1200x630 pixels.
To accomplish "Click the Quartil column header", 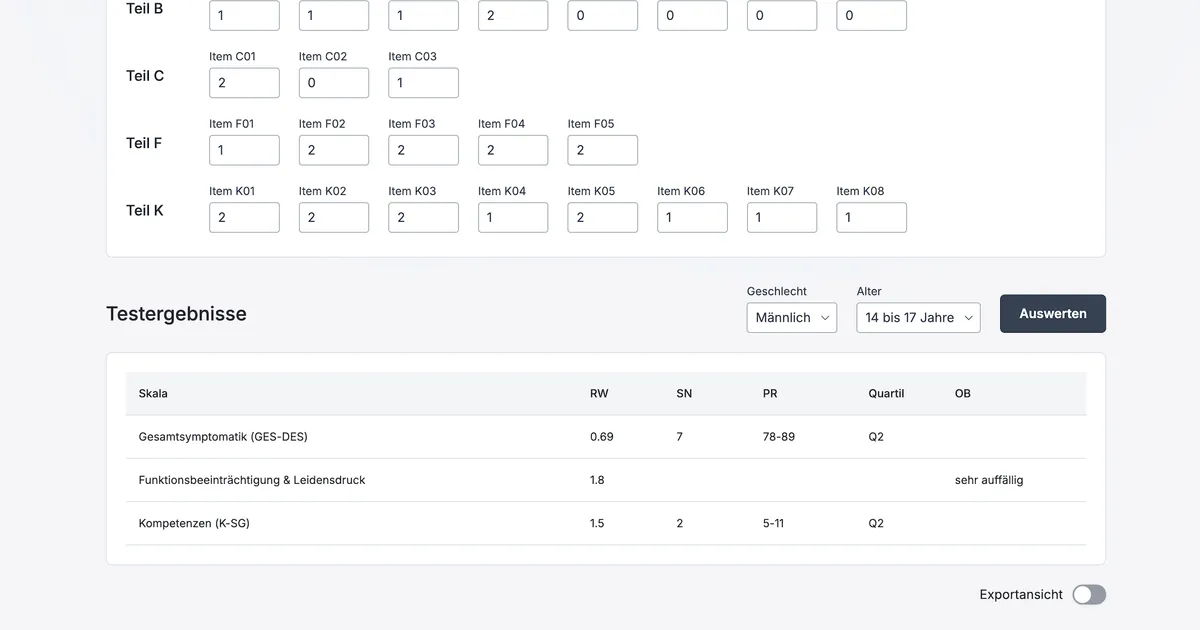I will pyautogui.click(x=886, y=394).
